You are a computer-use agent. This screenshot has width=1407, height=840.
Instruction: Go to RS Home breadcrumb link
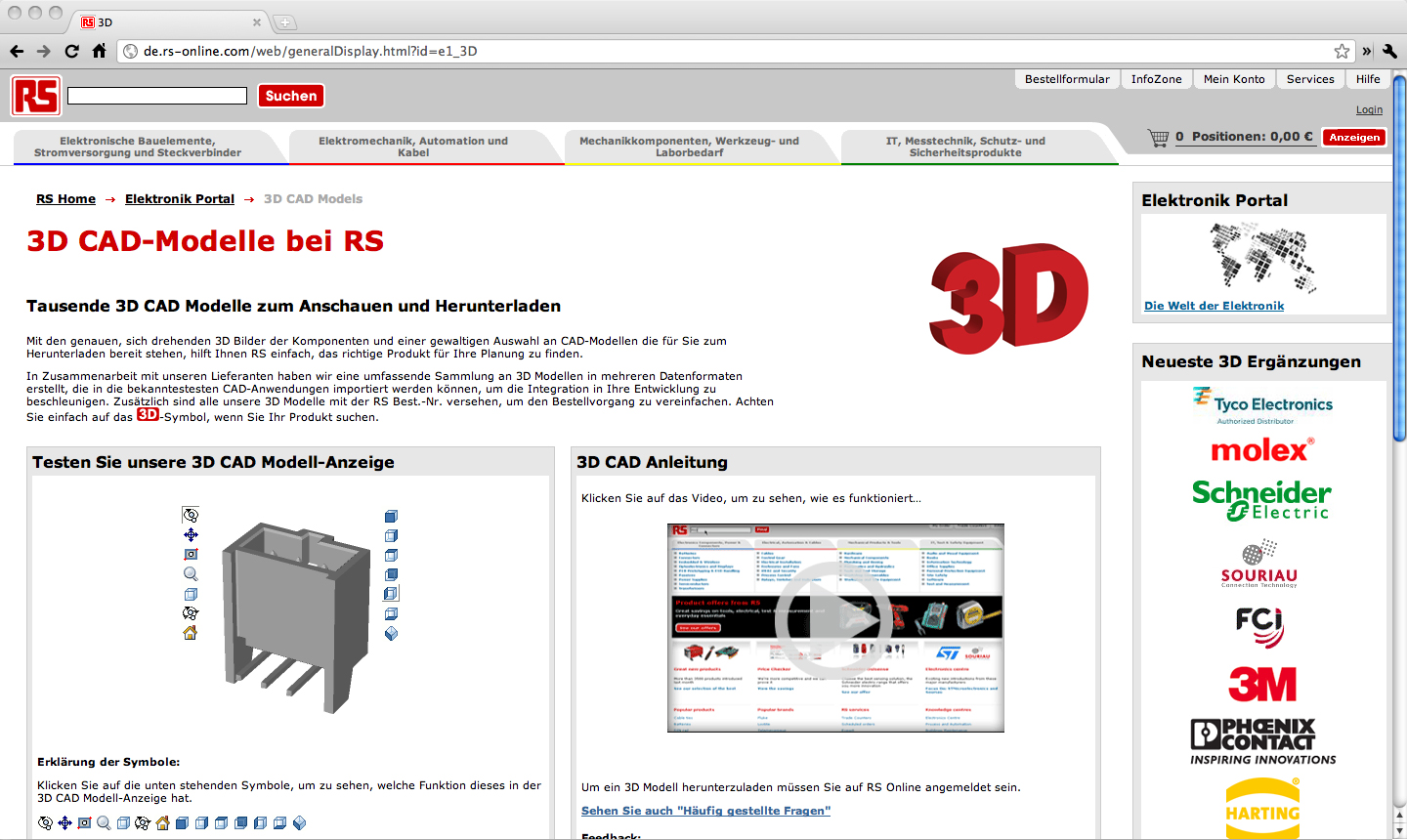[x=65, y=199]
